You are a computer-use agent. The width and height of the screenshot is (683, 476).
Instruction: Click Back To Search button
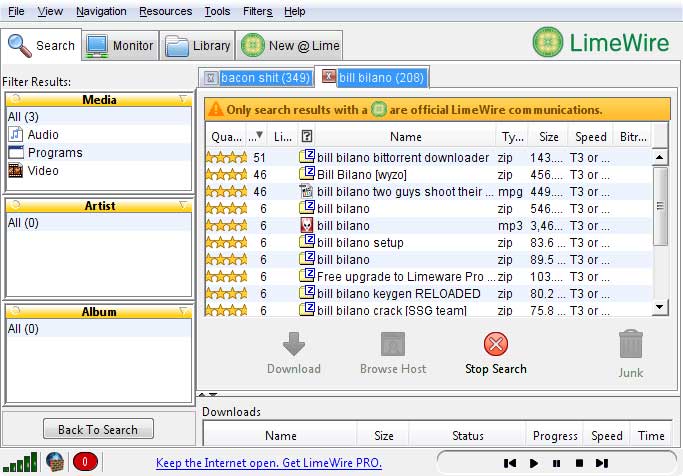tap(98, 429)
